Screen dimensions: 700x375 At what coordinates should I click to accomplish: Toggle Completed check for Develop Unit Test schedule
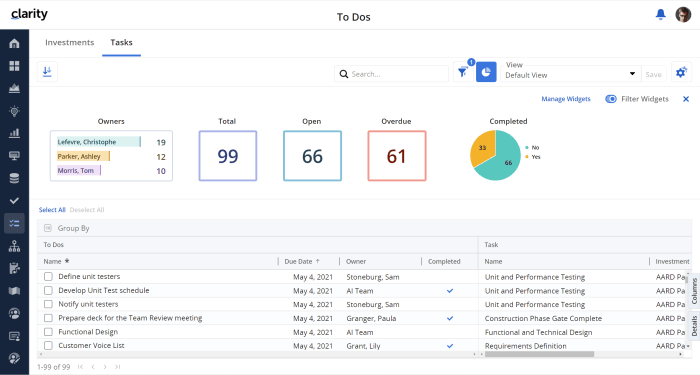click(x=450, y=291)
